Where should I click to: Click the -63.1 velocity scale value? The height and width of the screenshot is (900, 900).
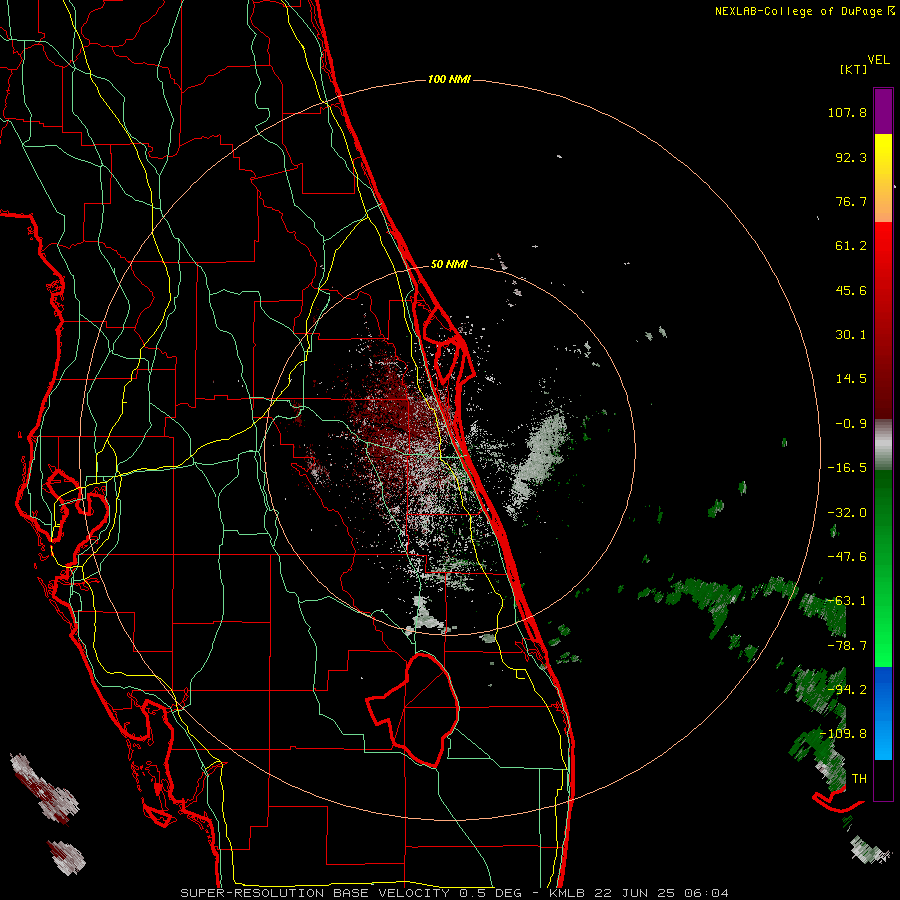tap(847, 601)
